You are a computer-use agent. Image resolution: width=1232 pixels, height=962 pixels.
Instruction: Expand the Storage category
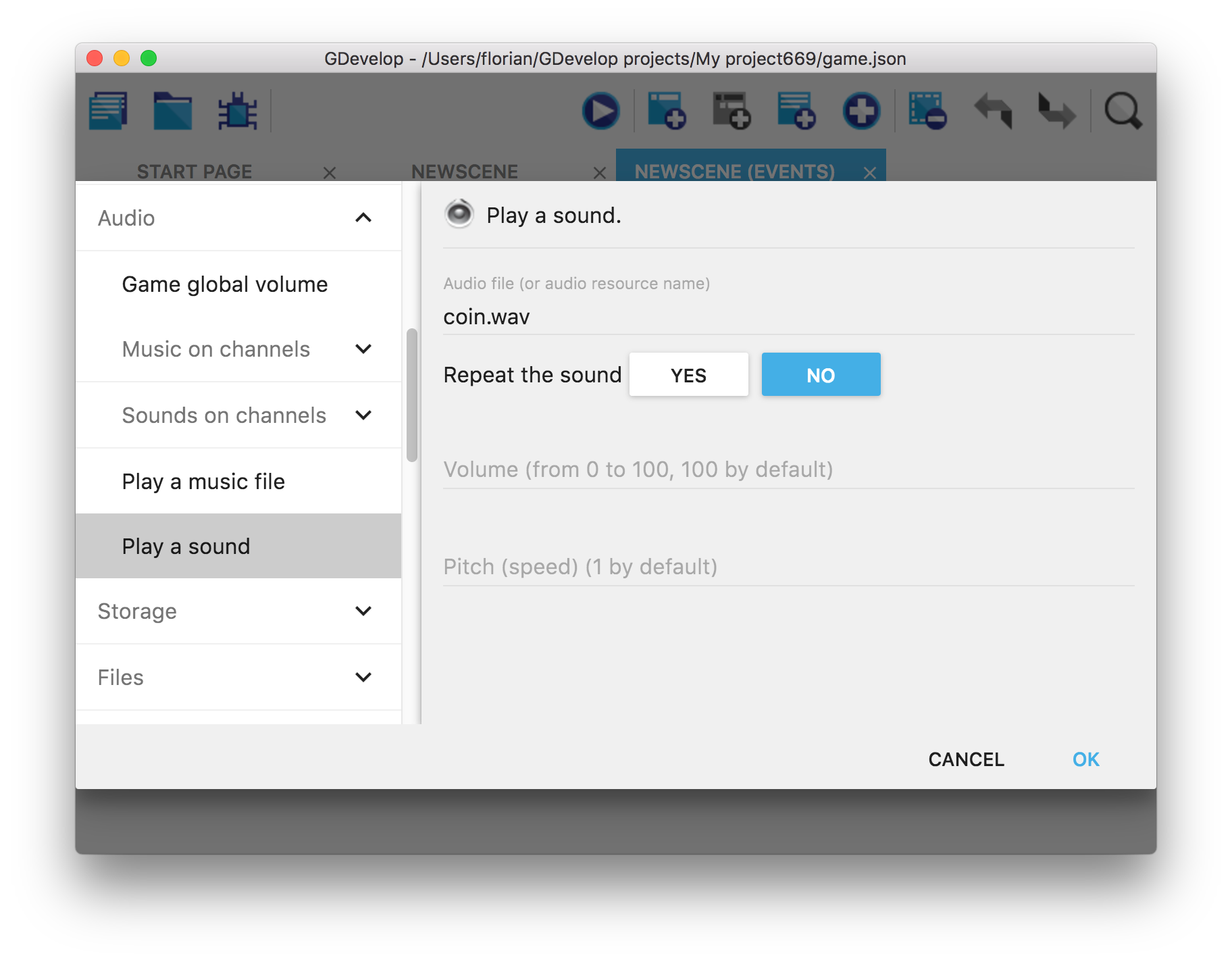coord(363,611)
